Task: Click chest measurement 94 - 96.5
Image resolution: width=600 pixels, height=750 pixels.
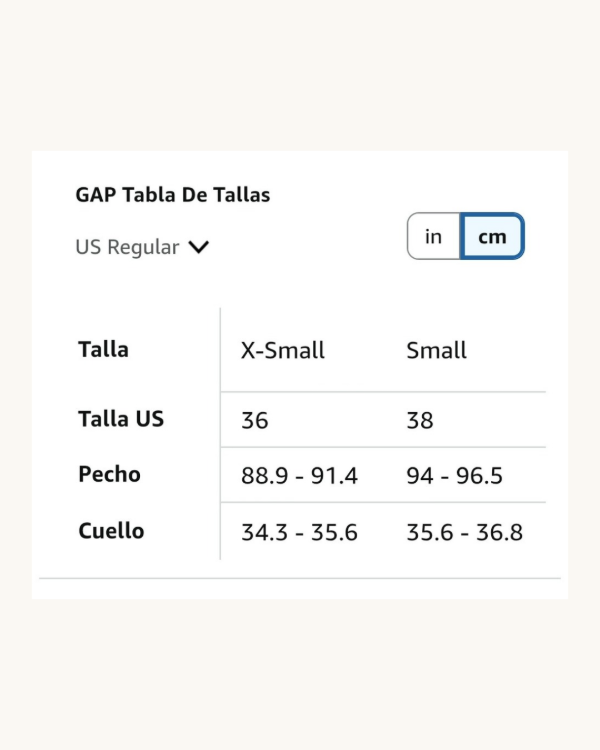Action: point(454,476)
